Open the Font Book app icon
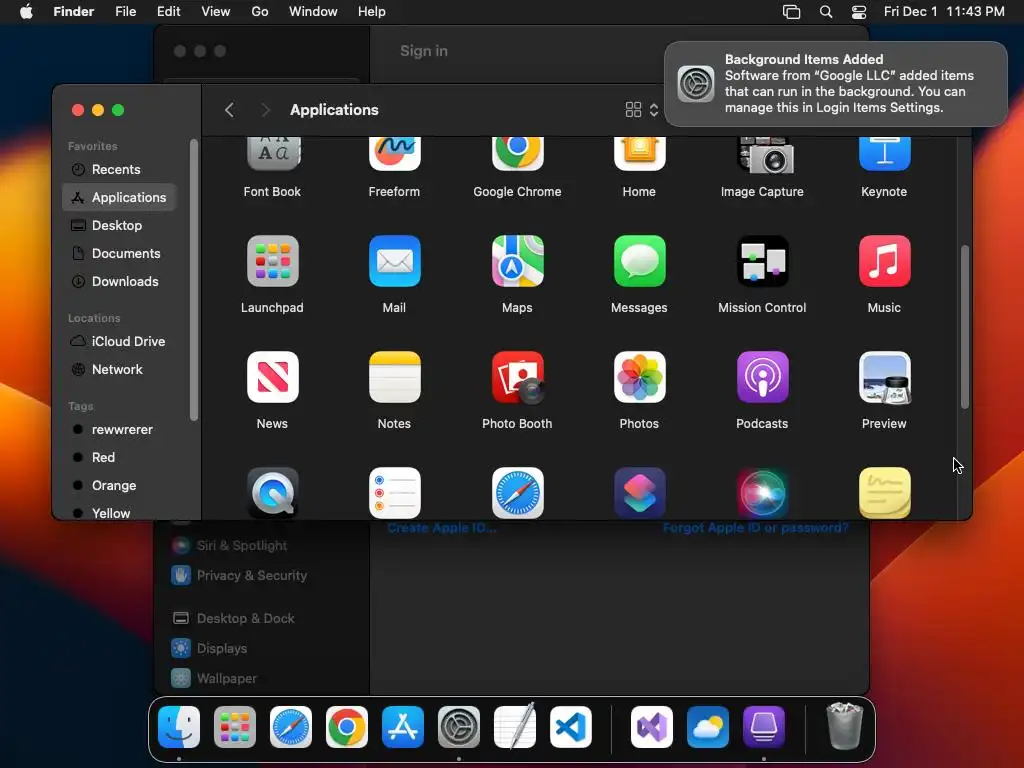Screen dimensions: 1024x768 (x=272, y=154)
